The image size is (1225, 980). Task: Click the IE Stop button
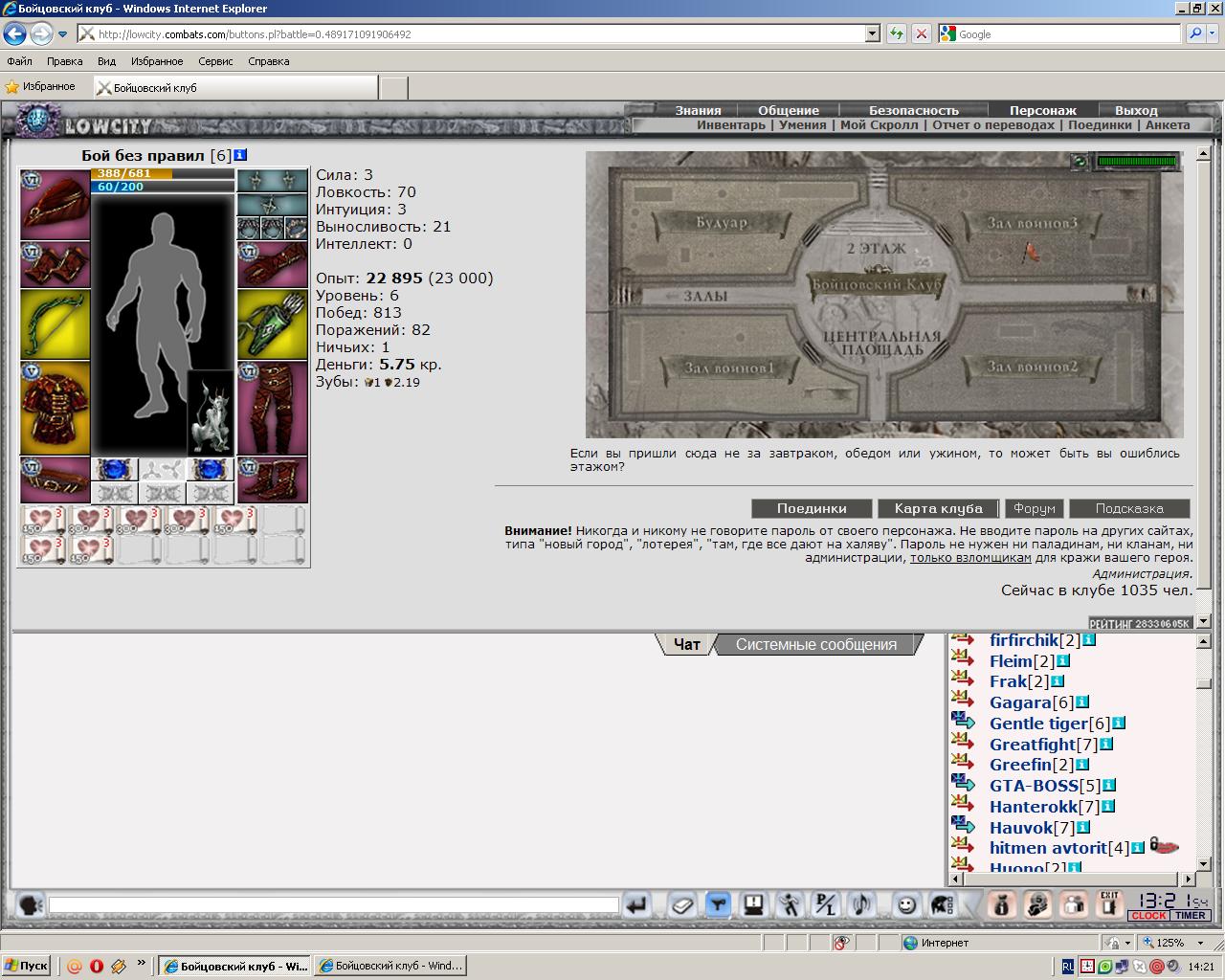click(x=921, y=33)
